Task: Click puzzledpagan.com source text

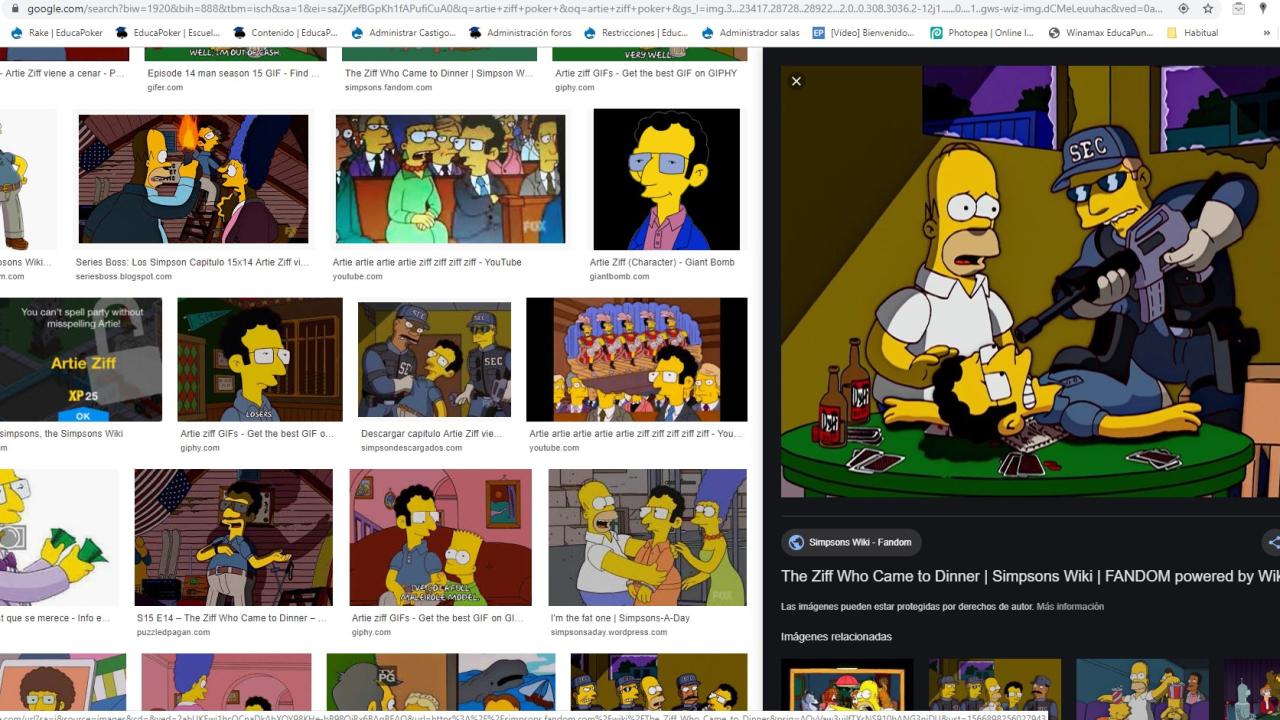Action: click(x=173, y=632)
